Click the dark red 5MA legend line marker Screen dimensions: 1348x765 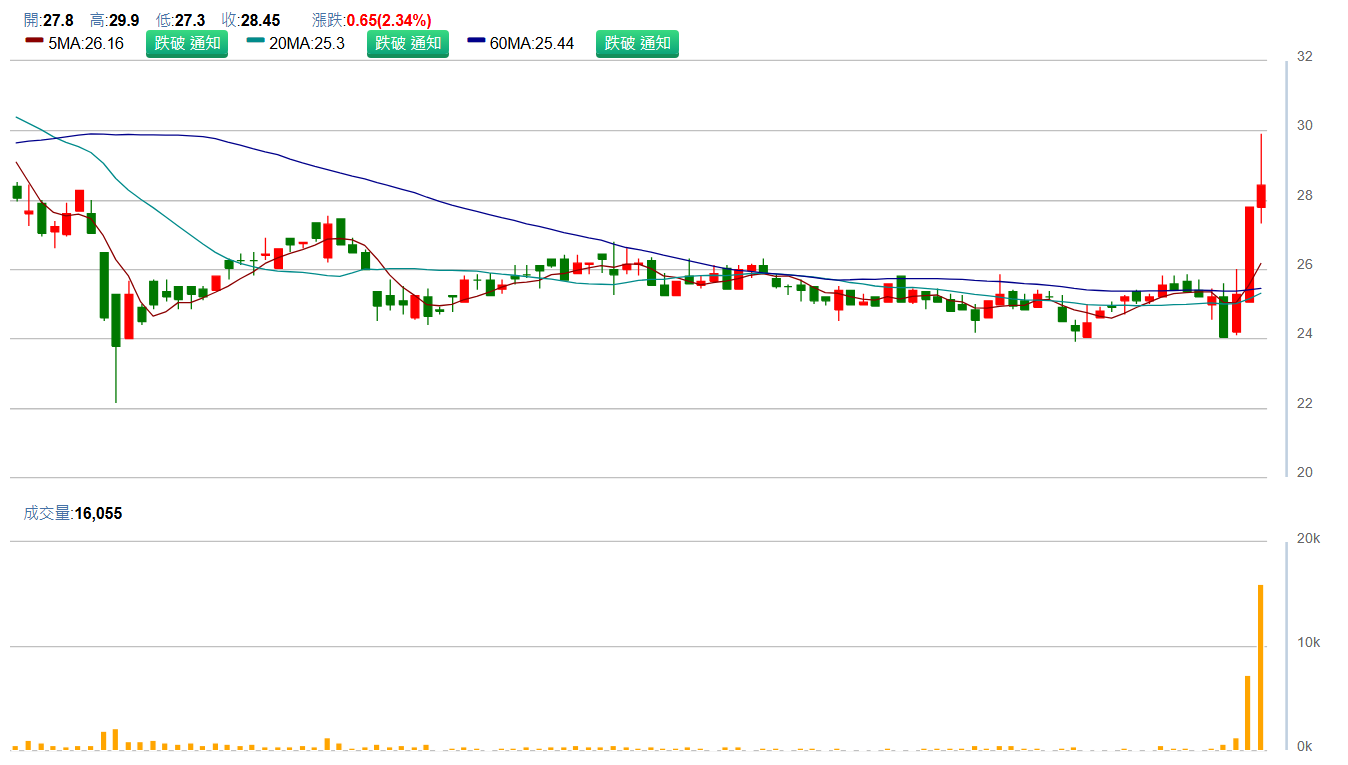coord(34,41)
